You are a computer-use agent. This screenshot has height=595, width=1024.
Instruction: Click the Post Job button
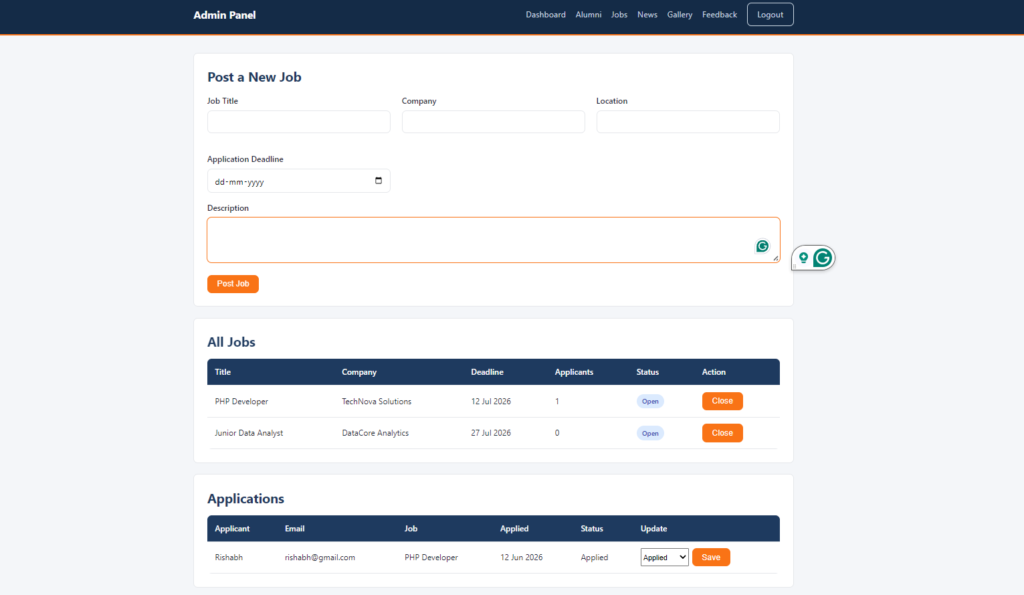coord(233,284)
